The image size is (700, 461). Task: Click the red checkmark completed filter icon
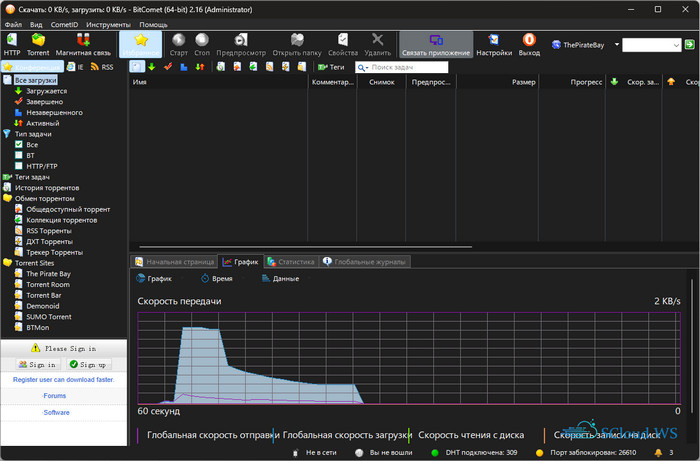point(168,67)
